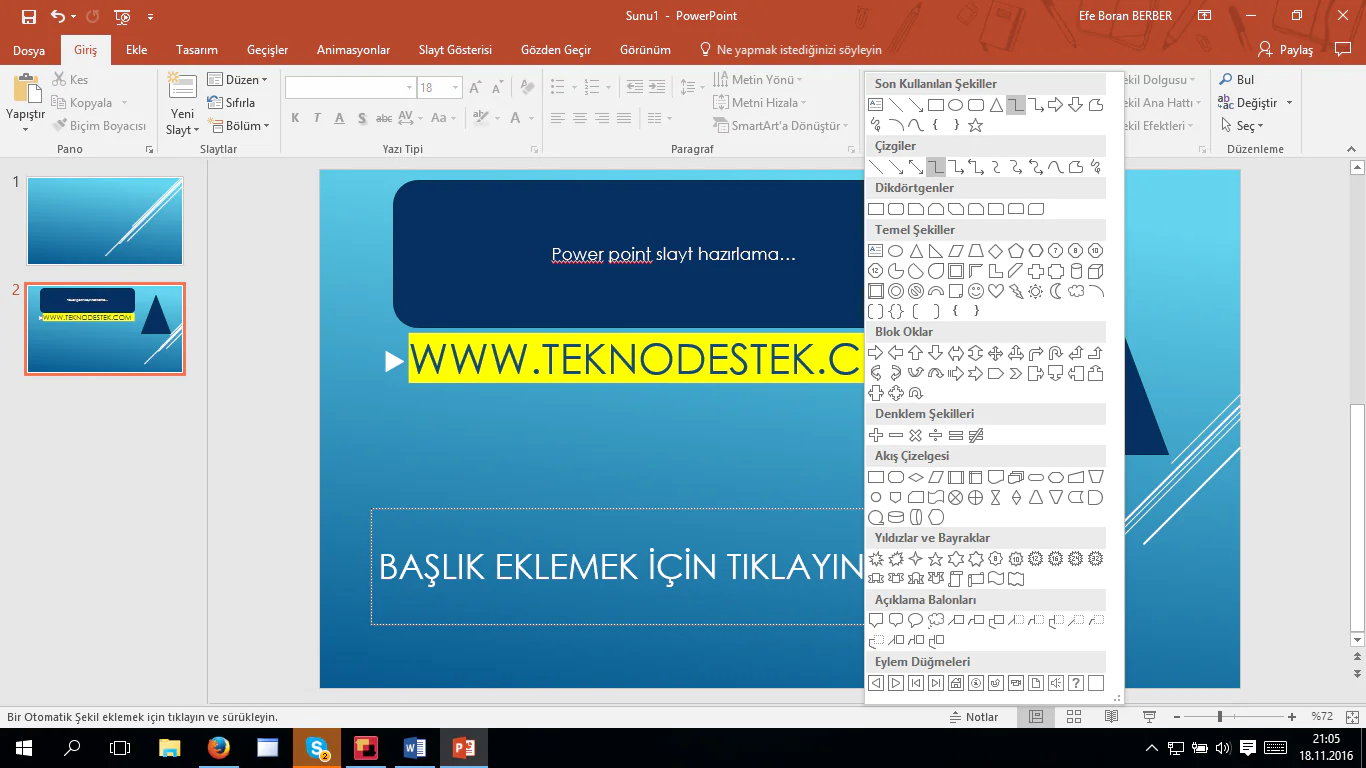
Task: Select the Help question mark action button
Action: (1075, 683)
